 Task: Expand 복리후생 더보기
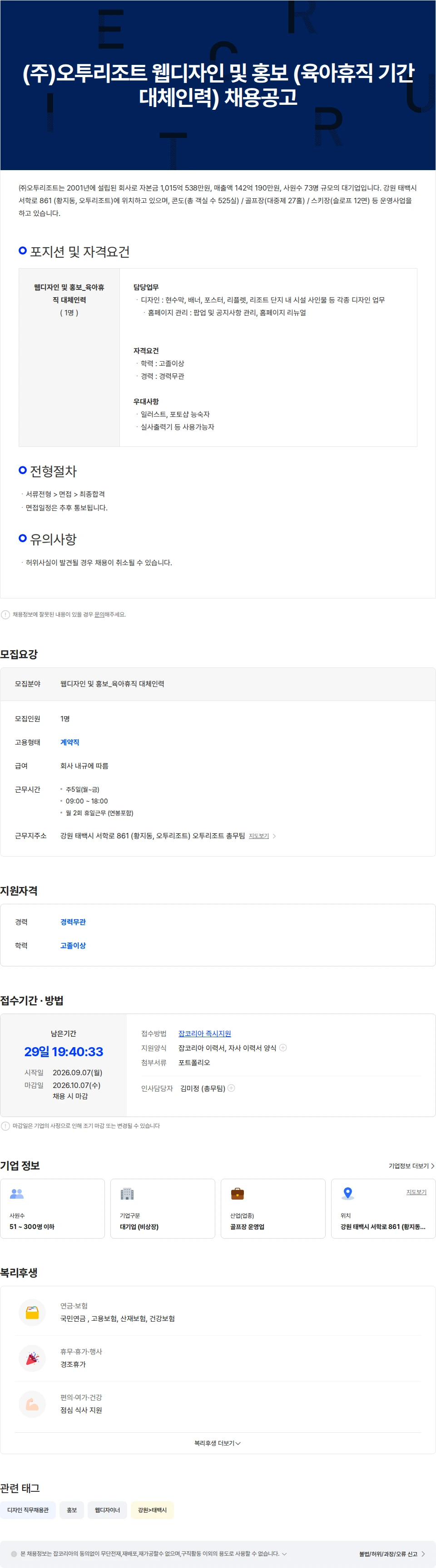(218, 1443)
